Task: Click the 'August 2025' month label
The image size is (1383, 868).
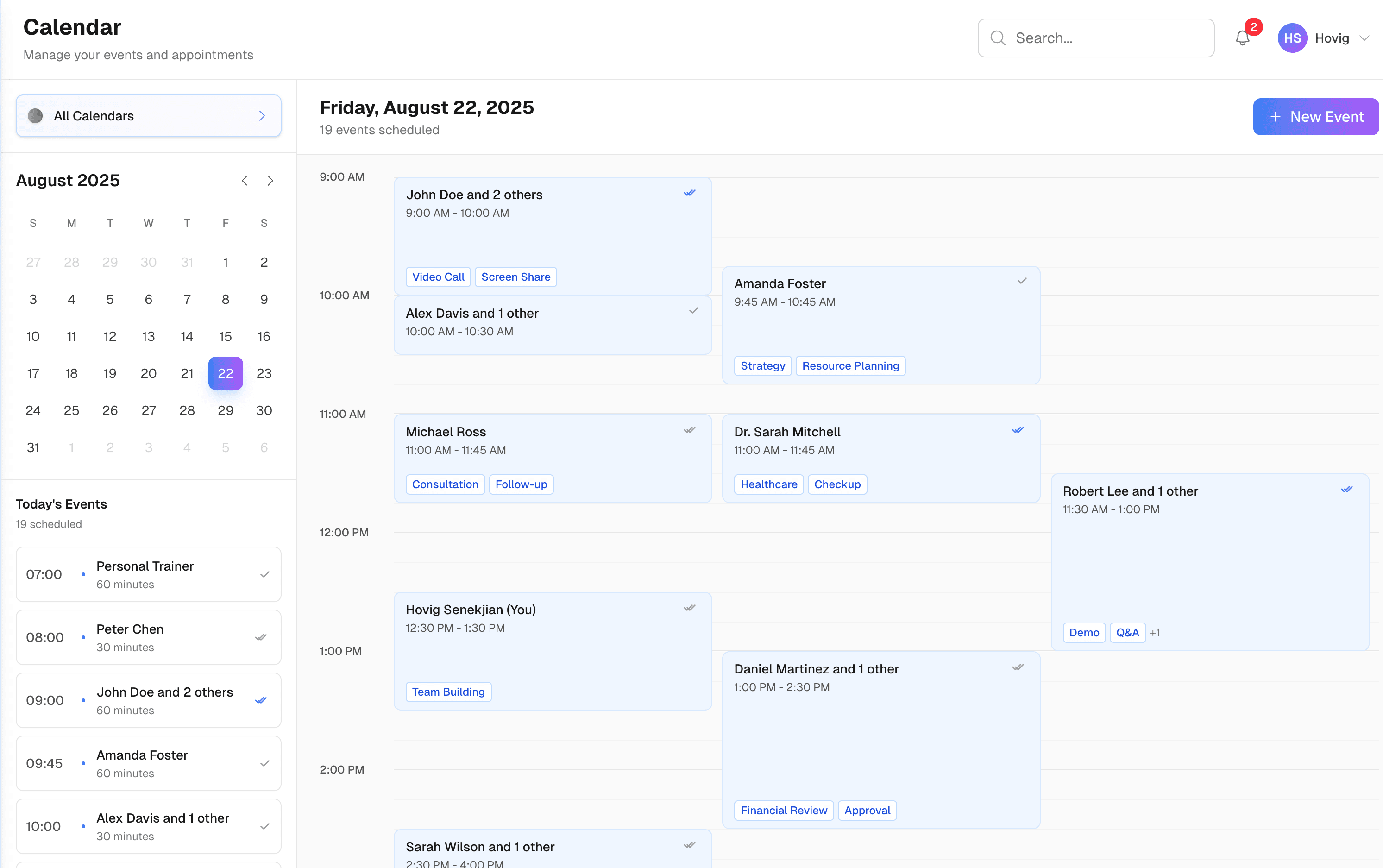Action: 68,180
